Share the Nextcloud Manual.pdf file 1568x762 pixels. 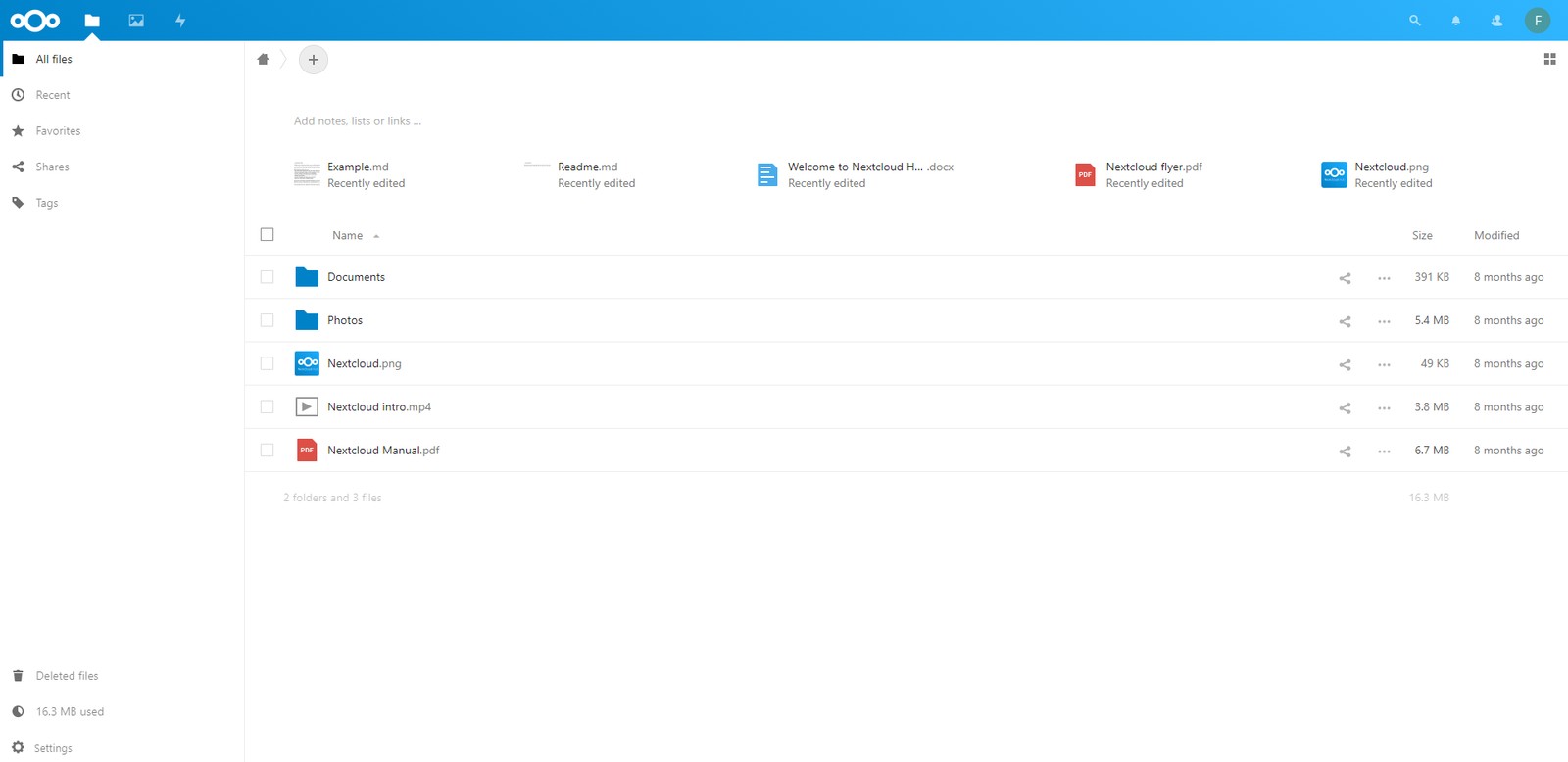click(x=1345, y=452)
